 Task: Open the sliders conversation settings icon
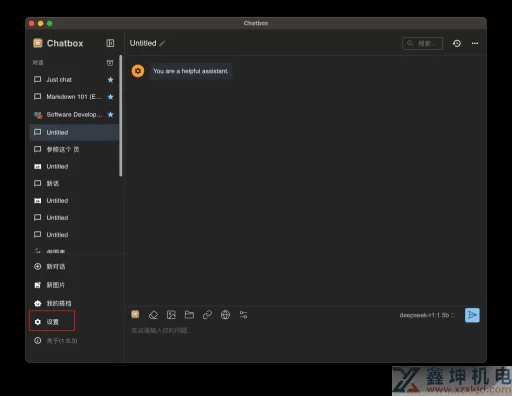tap(243, 315)
